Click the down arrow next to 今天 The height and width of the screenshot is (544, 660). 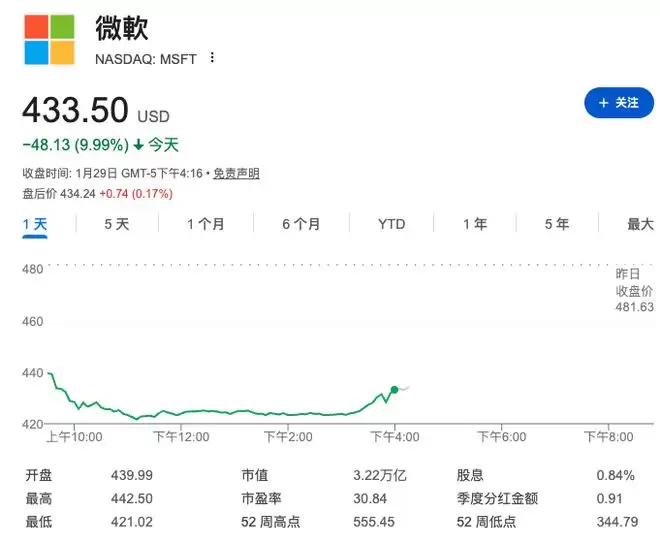click(x=138, y=145)
